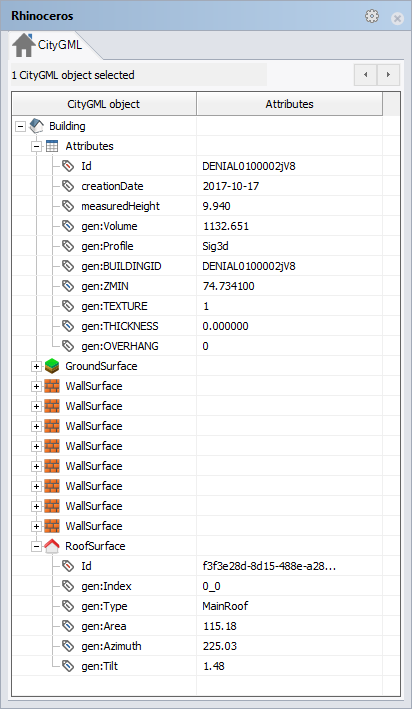Click the tag icon beside gen:Azimuth
This screenshot has height=709, width=412.
[68, 646]
